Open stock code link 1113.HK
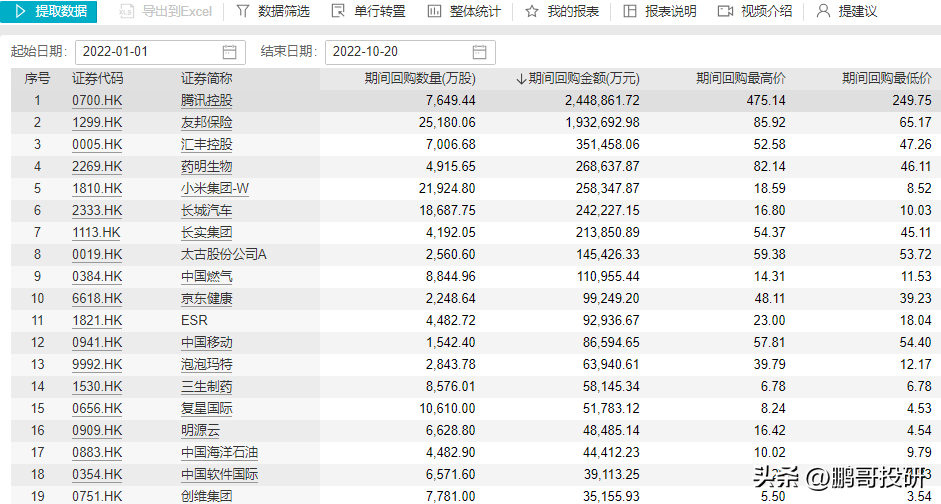Screen dimensions: 941x504 coord(97,233)
